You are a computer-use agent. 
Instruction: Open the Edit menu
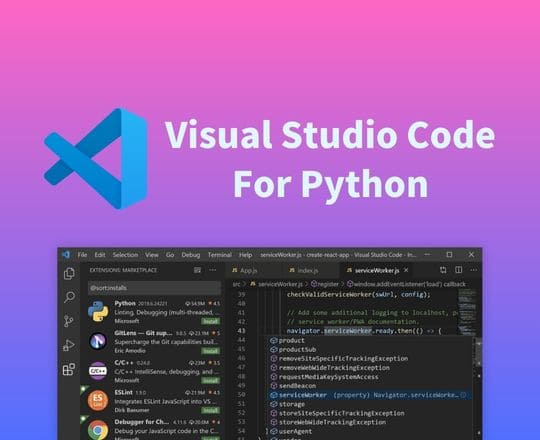coord(100,255)
